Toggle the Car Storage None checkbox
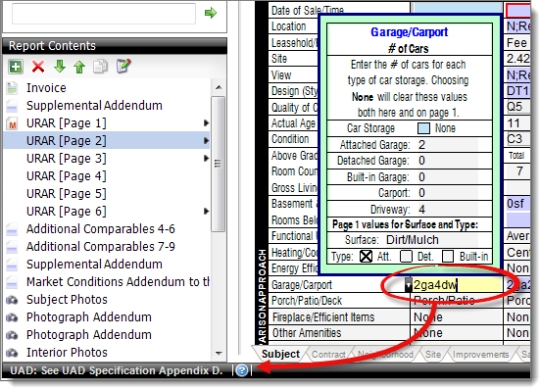The height and width of the screenshot is (388, 540). (x=424, y=128)
